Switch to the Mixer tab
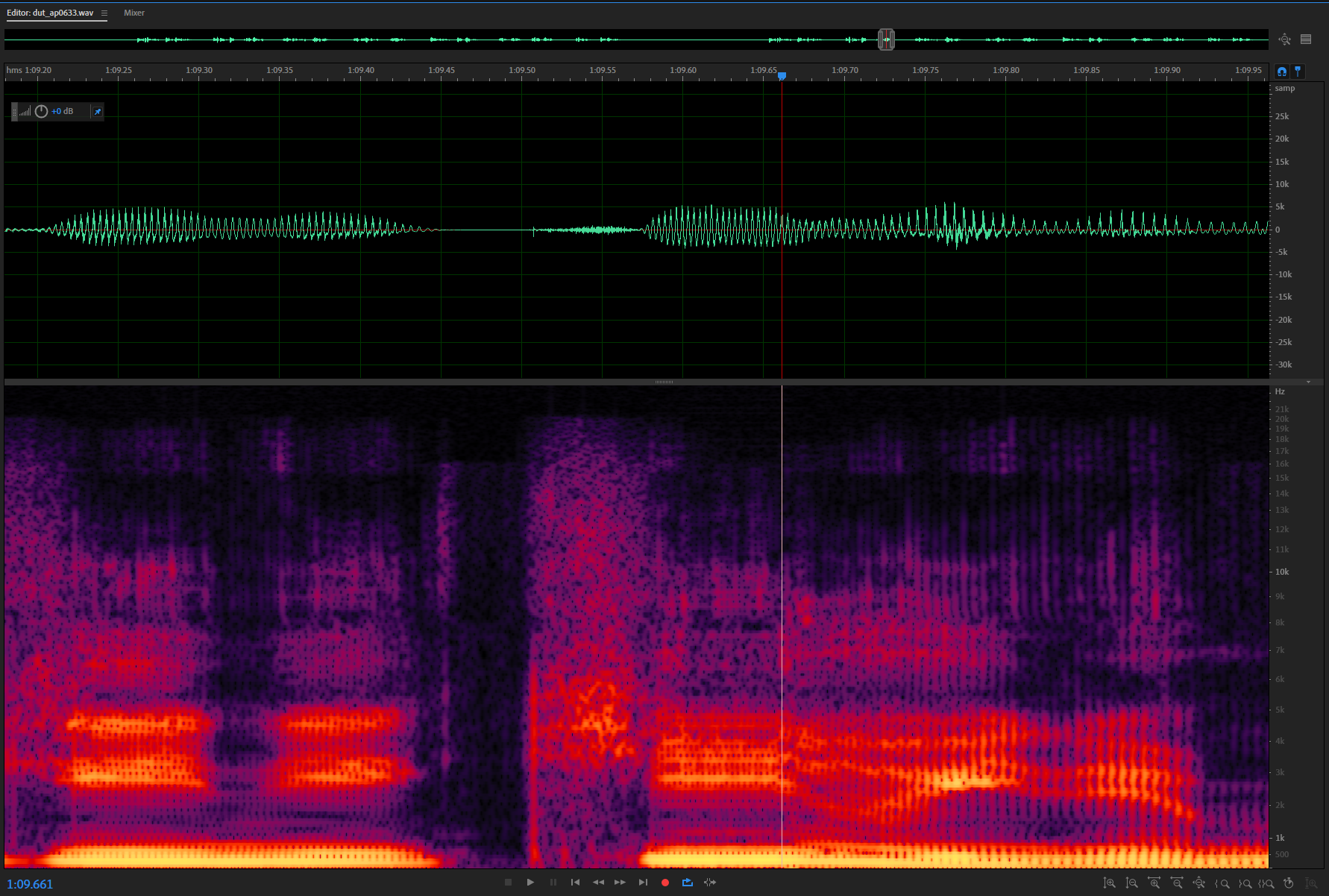The width and height of the screenshot is (1329, 896). point(134,13)
